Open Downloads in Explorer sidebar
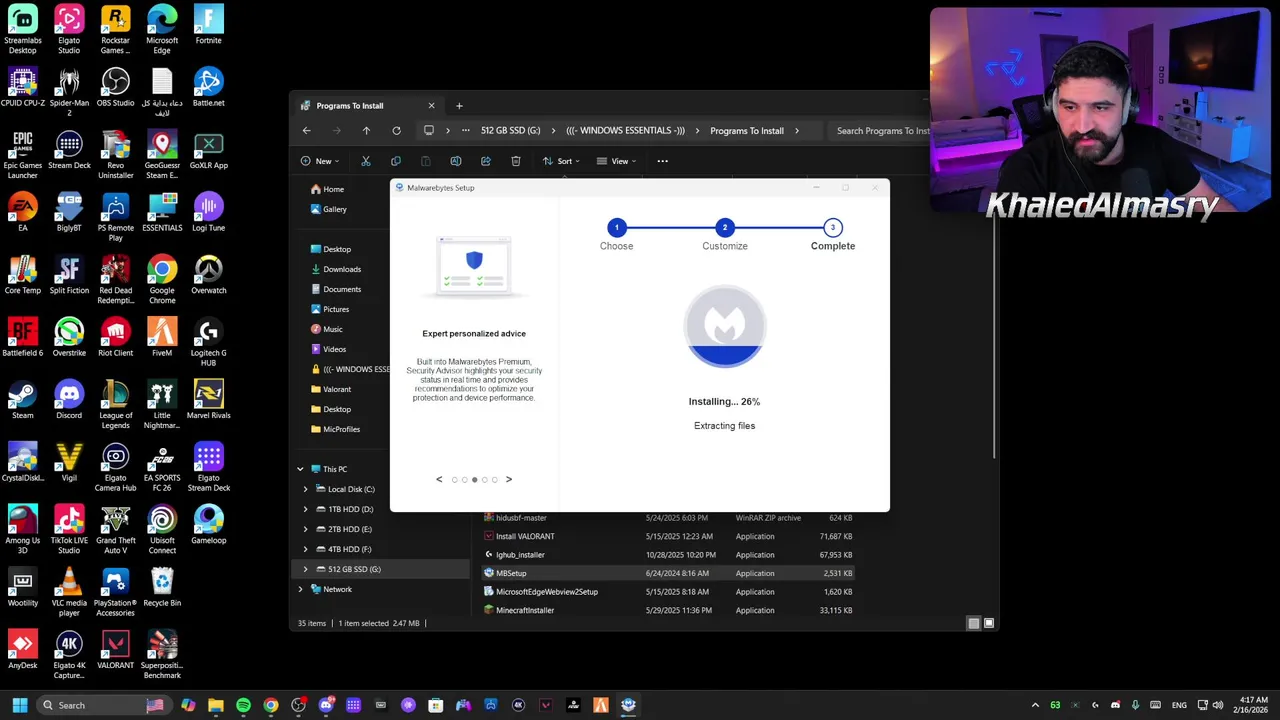Image resolution: width=1280 pixels, height=720 pixels. pos(335,269)
